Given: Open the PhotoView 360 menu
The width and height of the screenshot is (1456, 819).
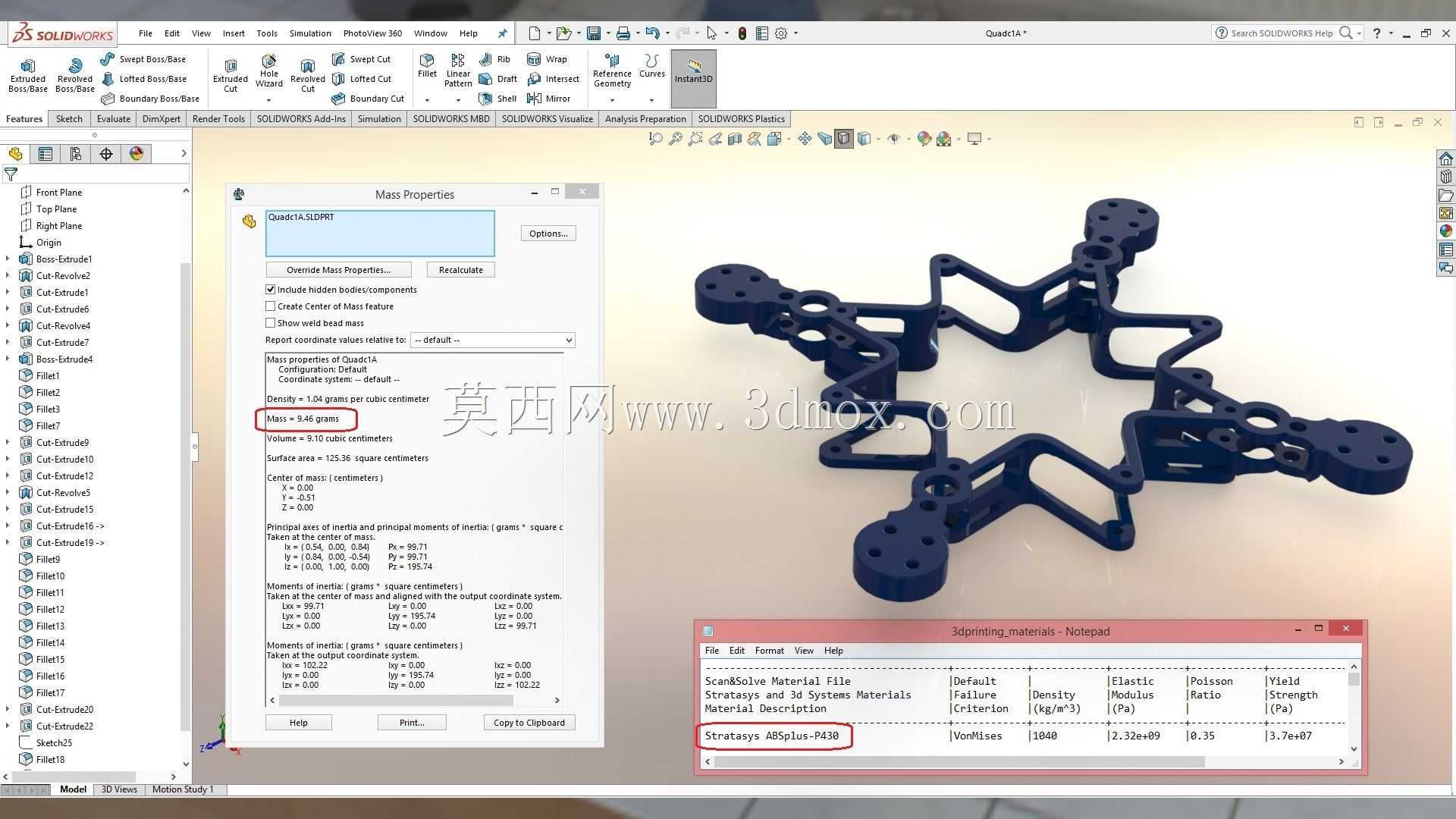Looking at the screenshot, I should point(372,33).
